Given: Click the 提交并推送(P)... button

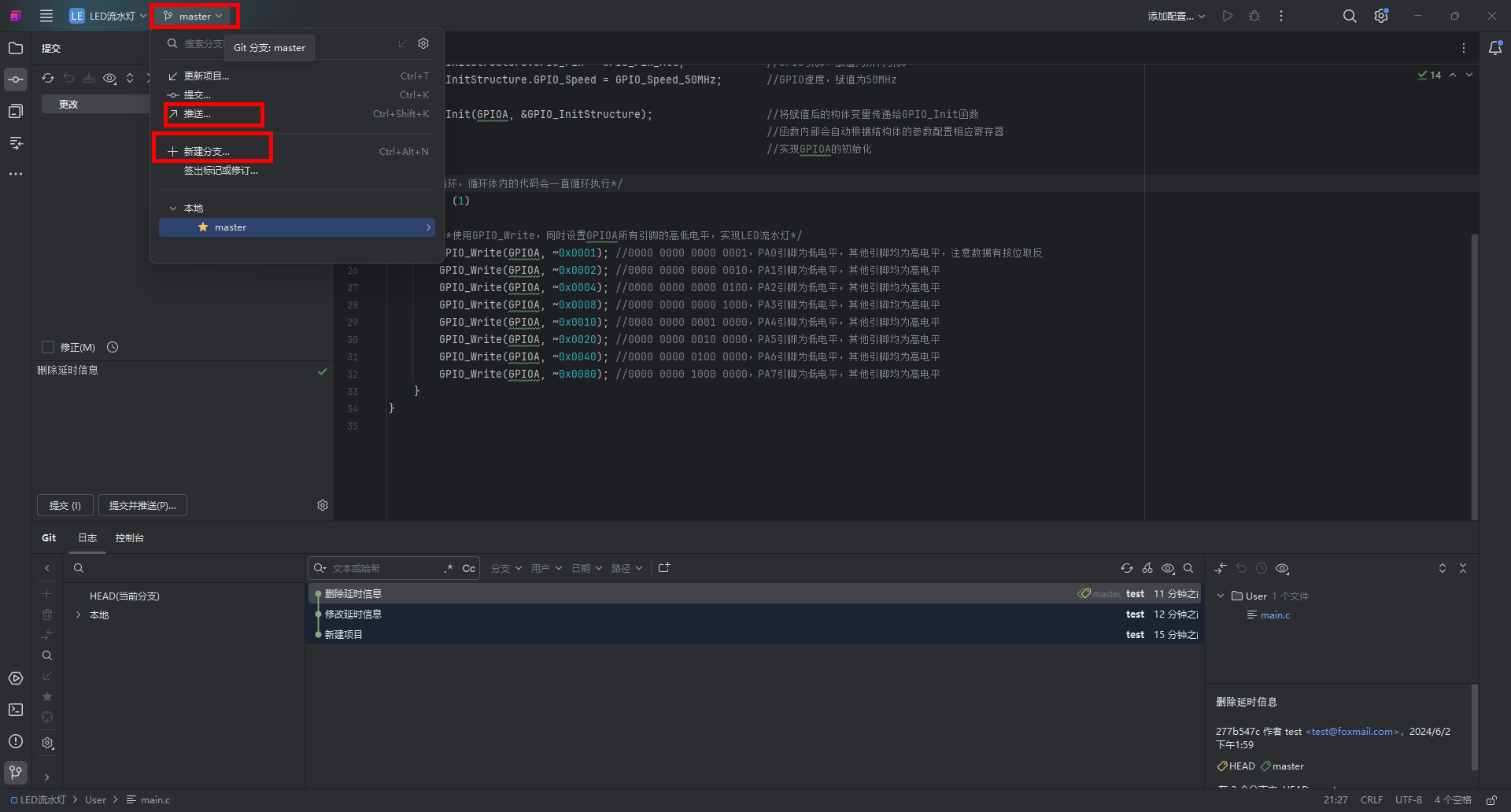Looking at the screenshot, I should point(142,505).
